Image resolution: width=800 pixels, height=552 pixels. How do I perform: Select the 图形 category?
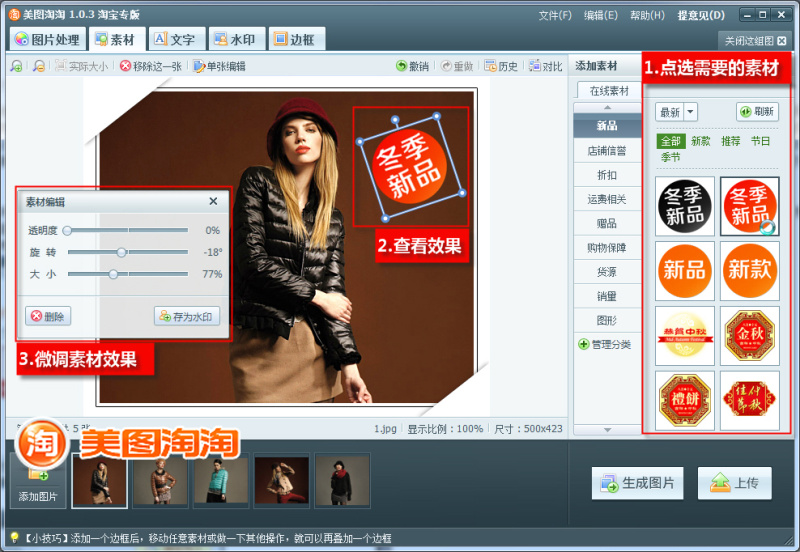tap(607, 320)
